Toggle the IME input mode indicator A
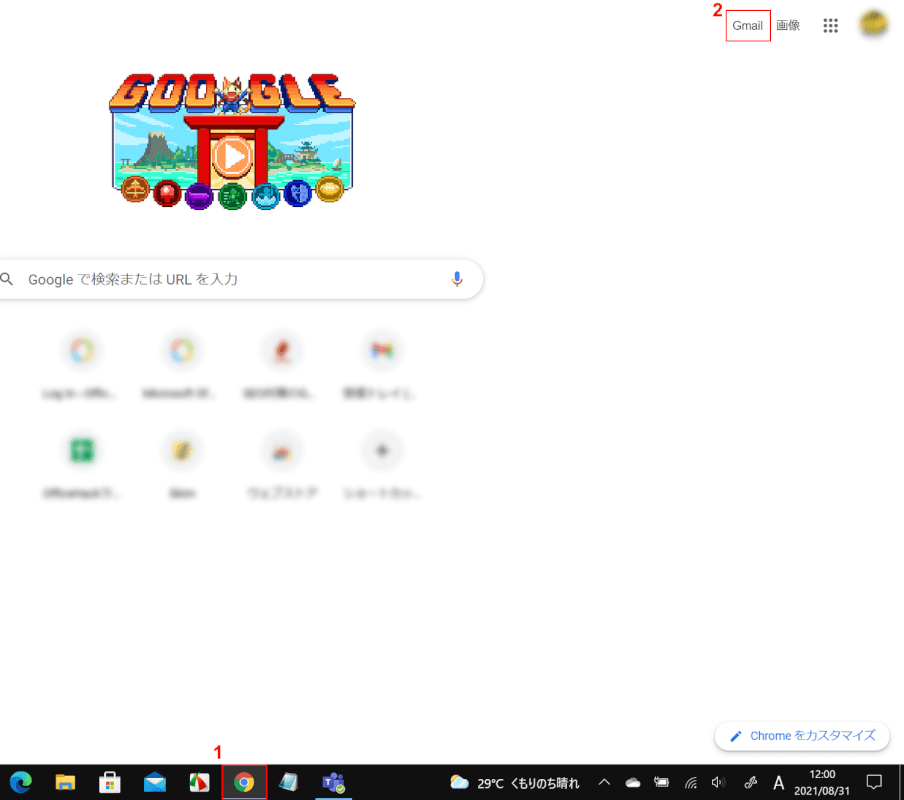The width and height of the screenshot is (904, 800). tap(778, 783)
